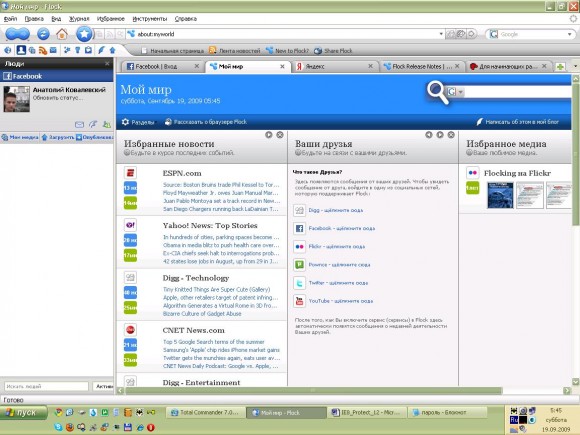Click the Flickr icon next to Flocking на Flickr
Image resolution: width=580 pixels, height=435 pixels.
[472, 173]
